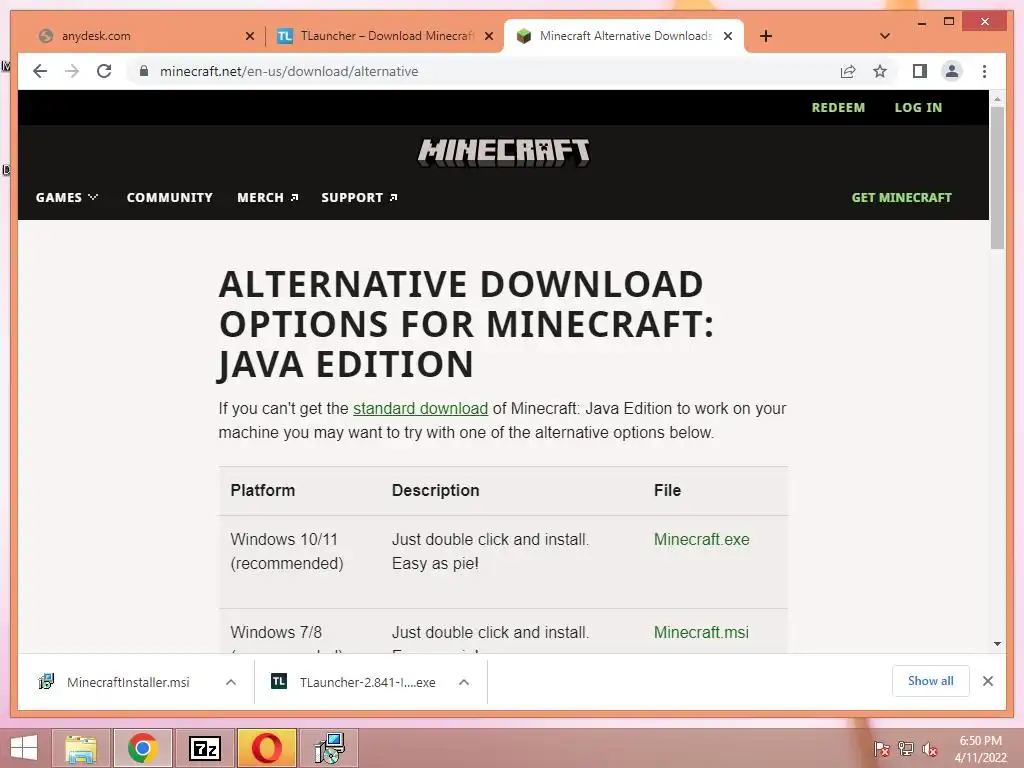Click the Alternative Download Options heading
Screen dimensions: 1024x768
pos(466,324)
